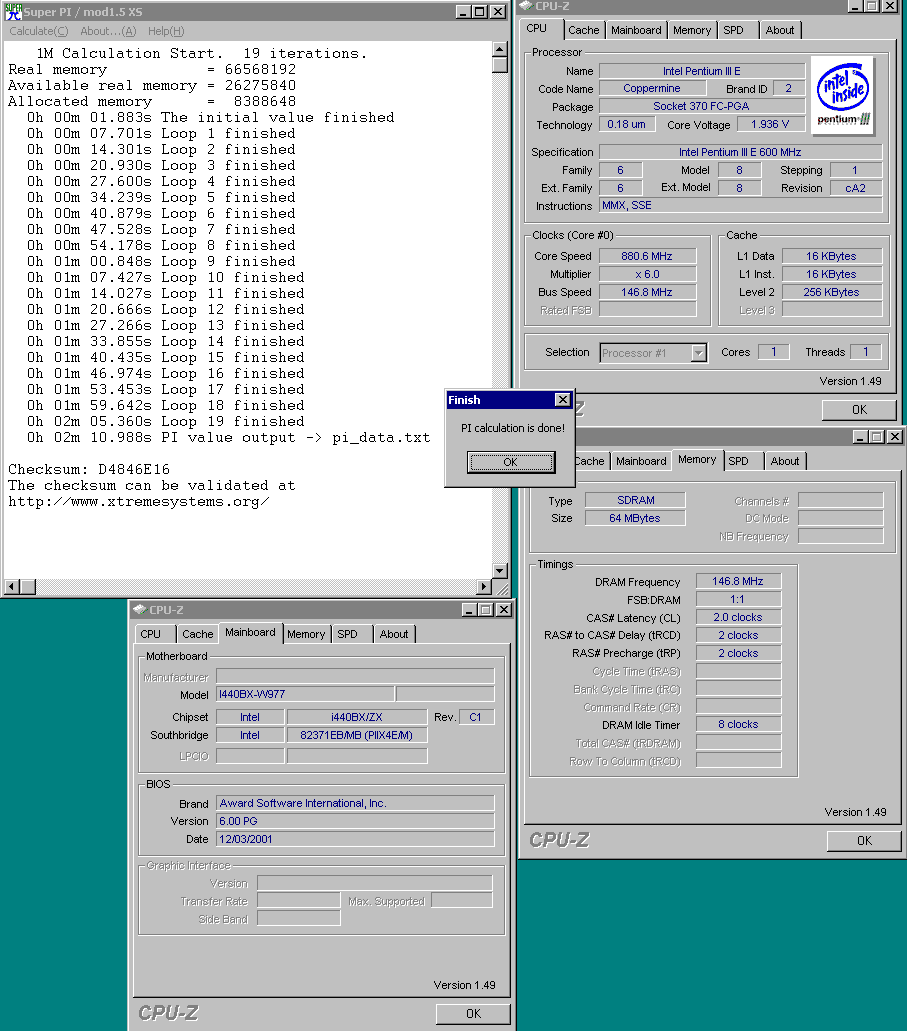
Task: Open About tab in top CPU-Z window
Action: tap(779, 30)
